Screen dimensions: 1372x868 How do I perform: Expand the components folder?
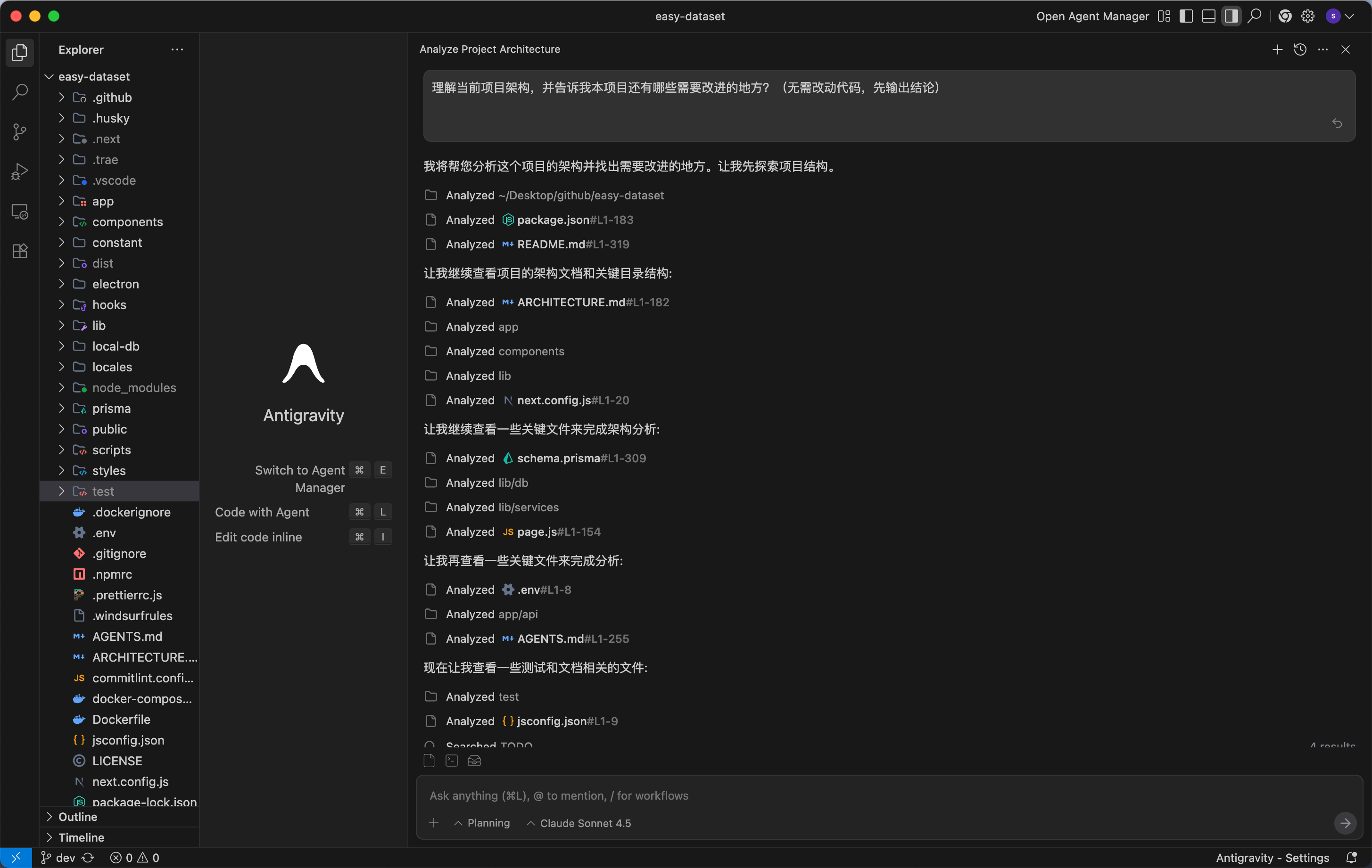click(127, 221)
